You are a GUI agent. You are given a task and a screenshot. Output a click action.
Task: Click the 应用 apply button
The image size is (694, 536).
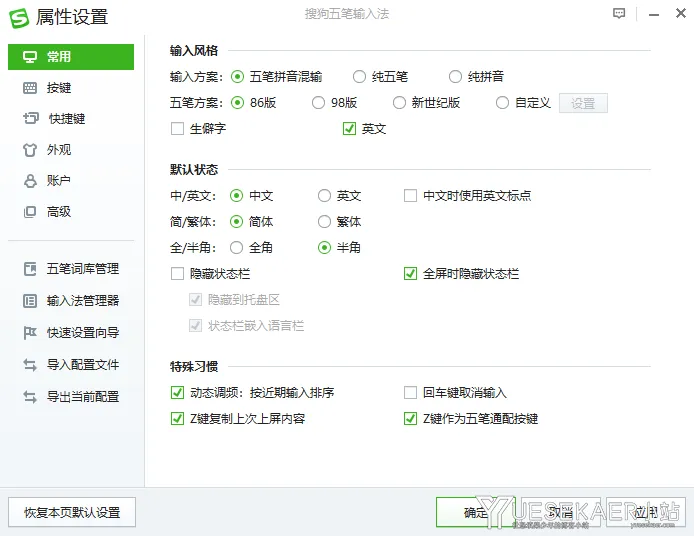[x=646, y=512]
